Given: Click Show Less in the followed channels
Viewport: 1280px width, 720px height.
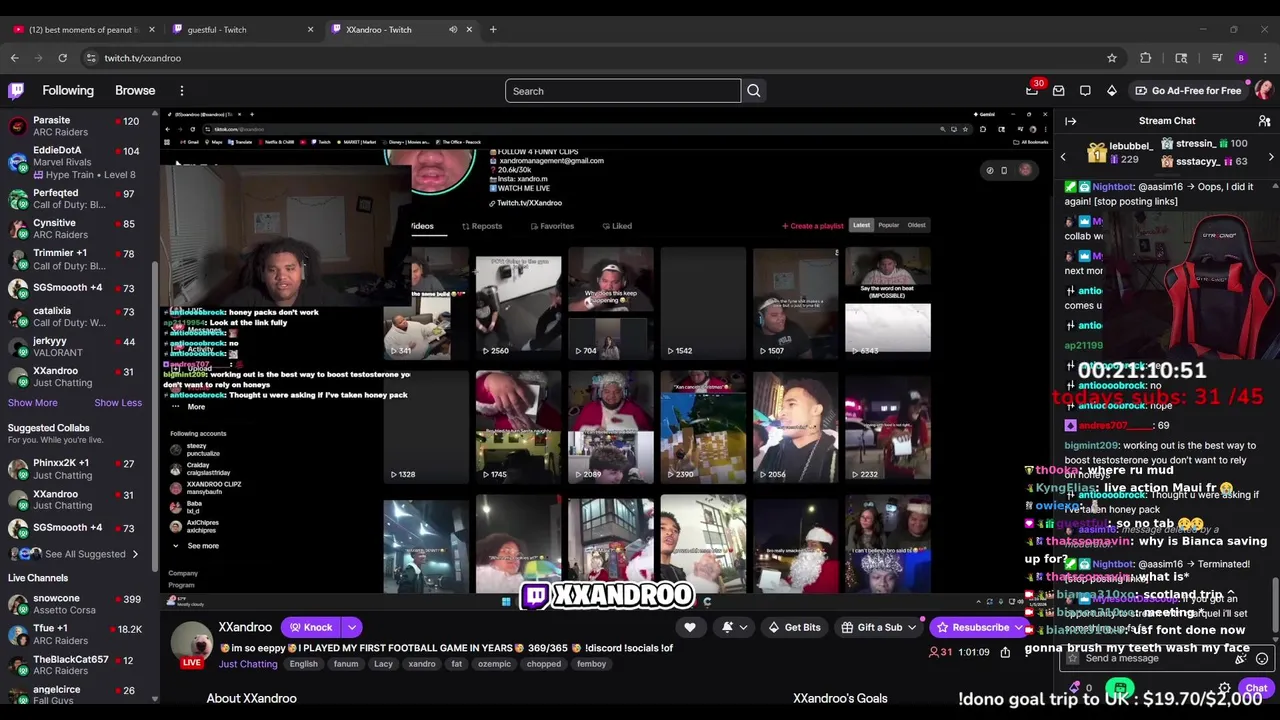Looking at the screenshot, I should [x=118, y=403].
